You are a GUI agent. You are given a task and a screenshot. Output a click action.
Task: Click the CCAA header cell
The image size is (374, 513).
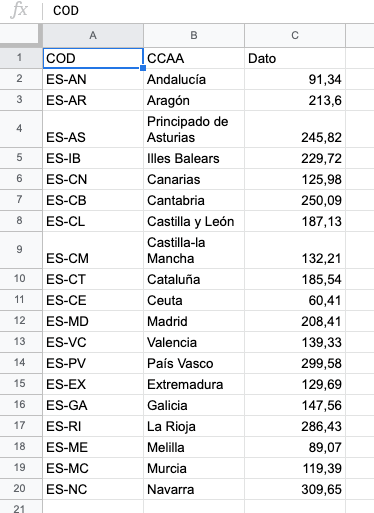(194, 58)
